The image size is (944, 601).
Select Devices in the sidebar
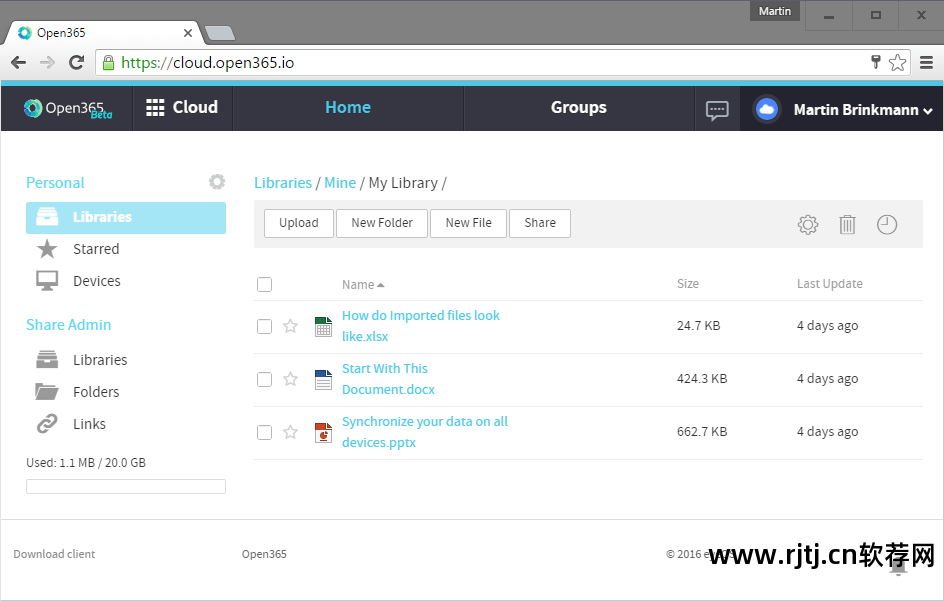point(97,281)
